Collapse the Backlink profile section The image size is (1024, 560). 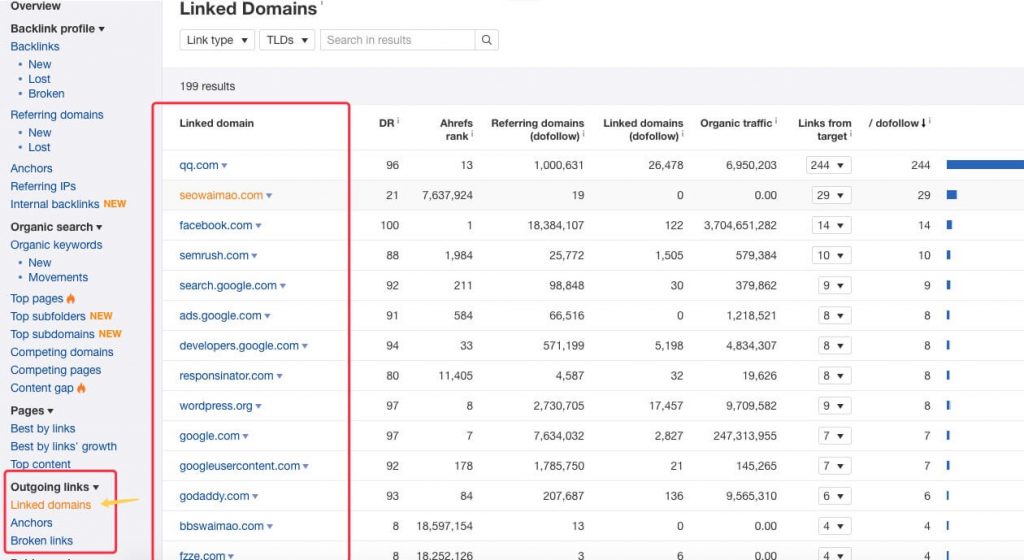click(x=57, y=29)
